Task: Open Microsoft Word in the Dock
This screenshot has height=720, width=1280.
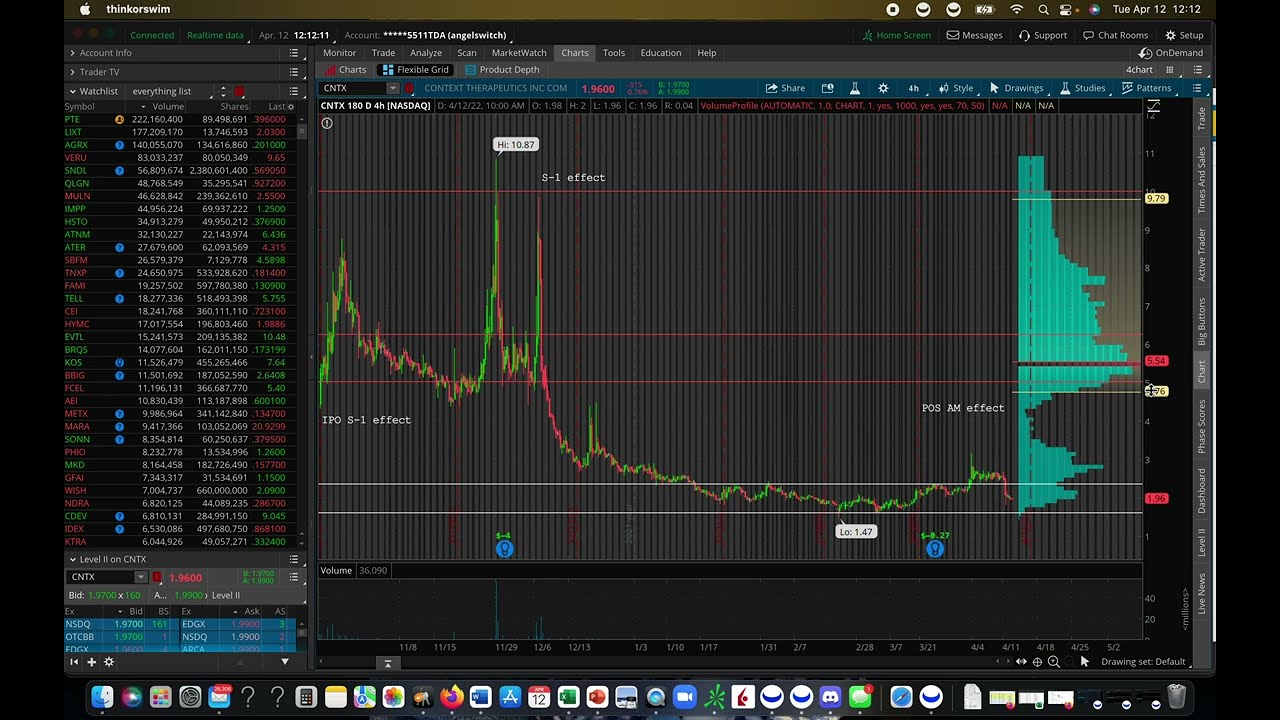Action: pos(481,697)
